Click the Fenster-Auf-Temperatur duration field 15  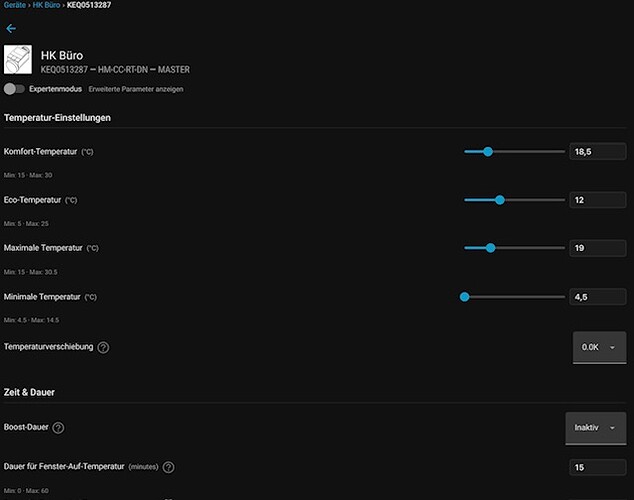pos(598,467)
